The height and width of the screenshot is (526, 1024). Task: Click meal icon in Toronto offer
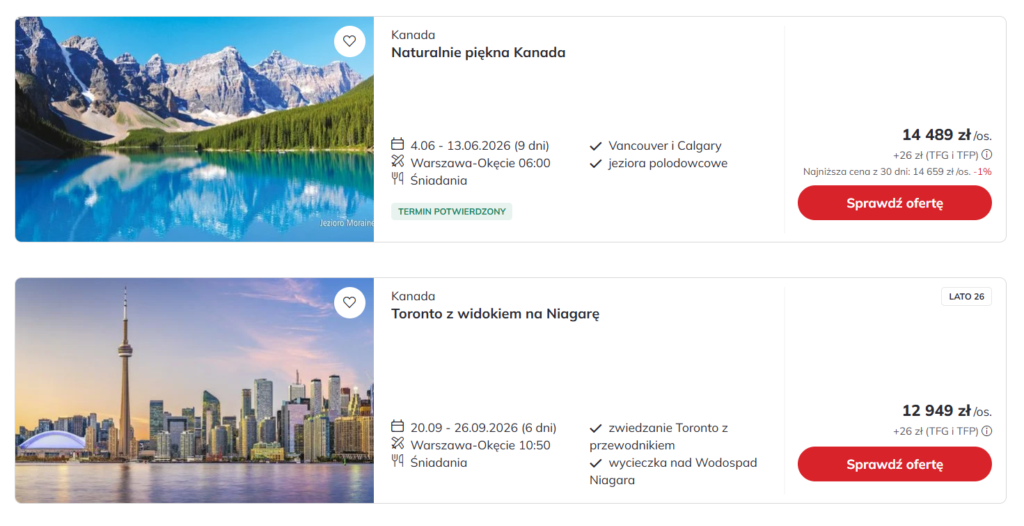pyautogui.click(x=398, y=462)
